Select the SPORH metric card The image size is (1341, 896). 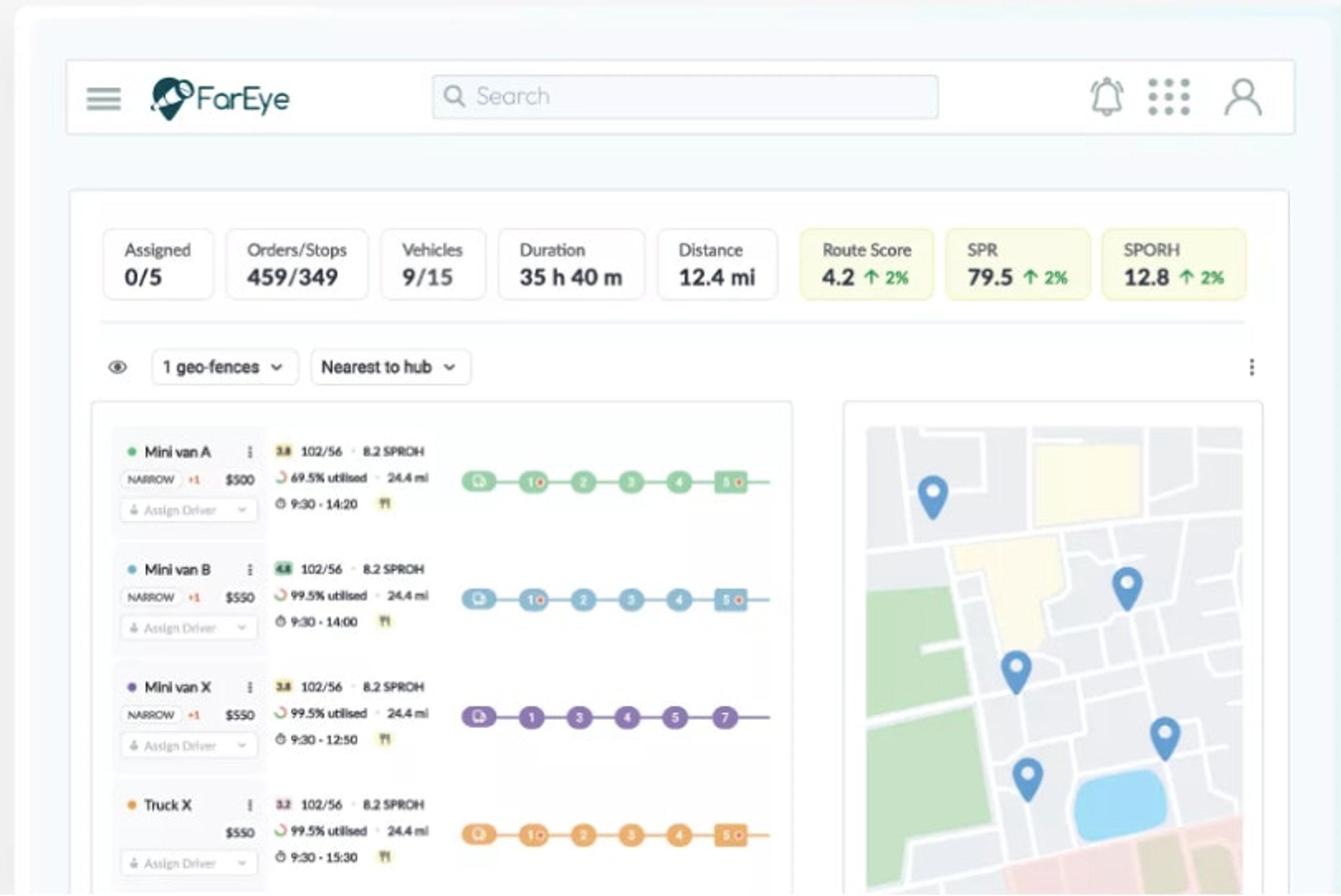tap(1173, 265)
